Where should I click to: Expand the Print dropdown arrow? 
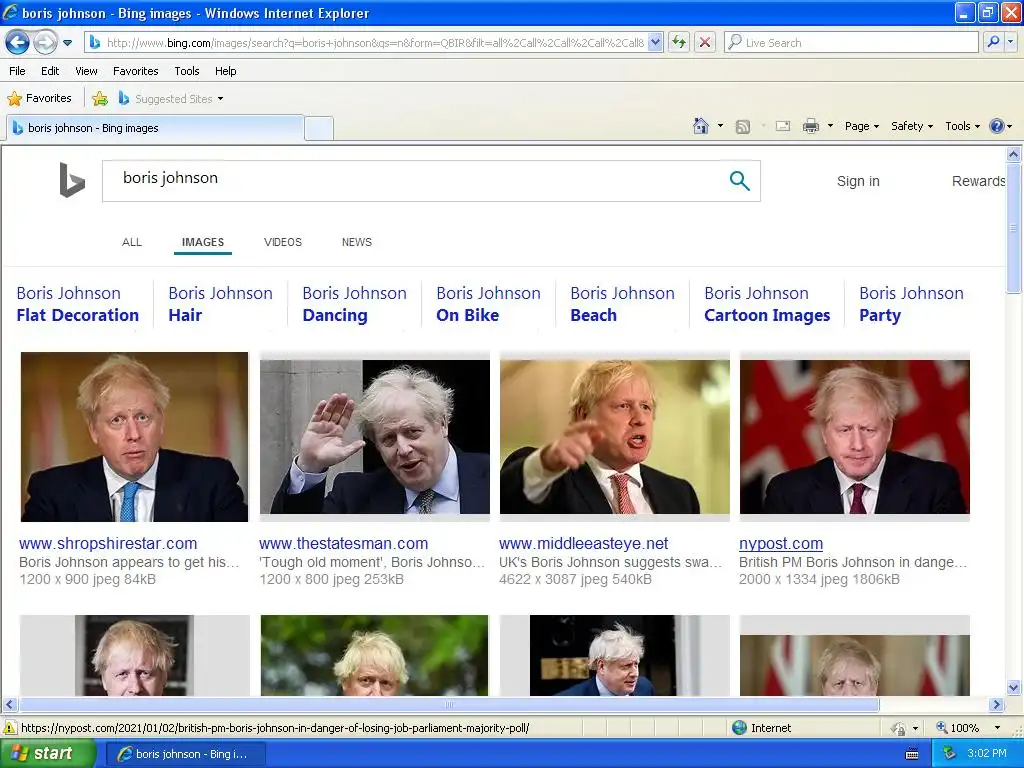pos(830,126)
